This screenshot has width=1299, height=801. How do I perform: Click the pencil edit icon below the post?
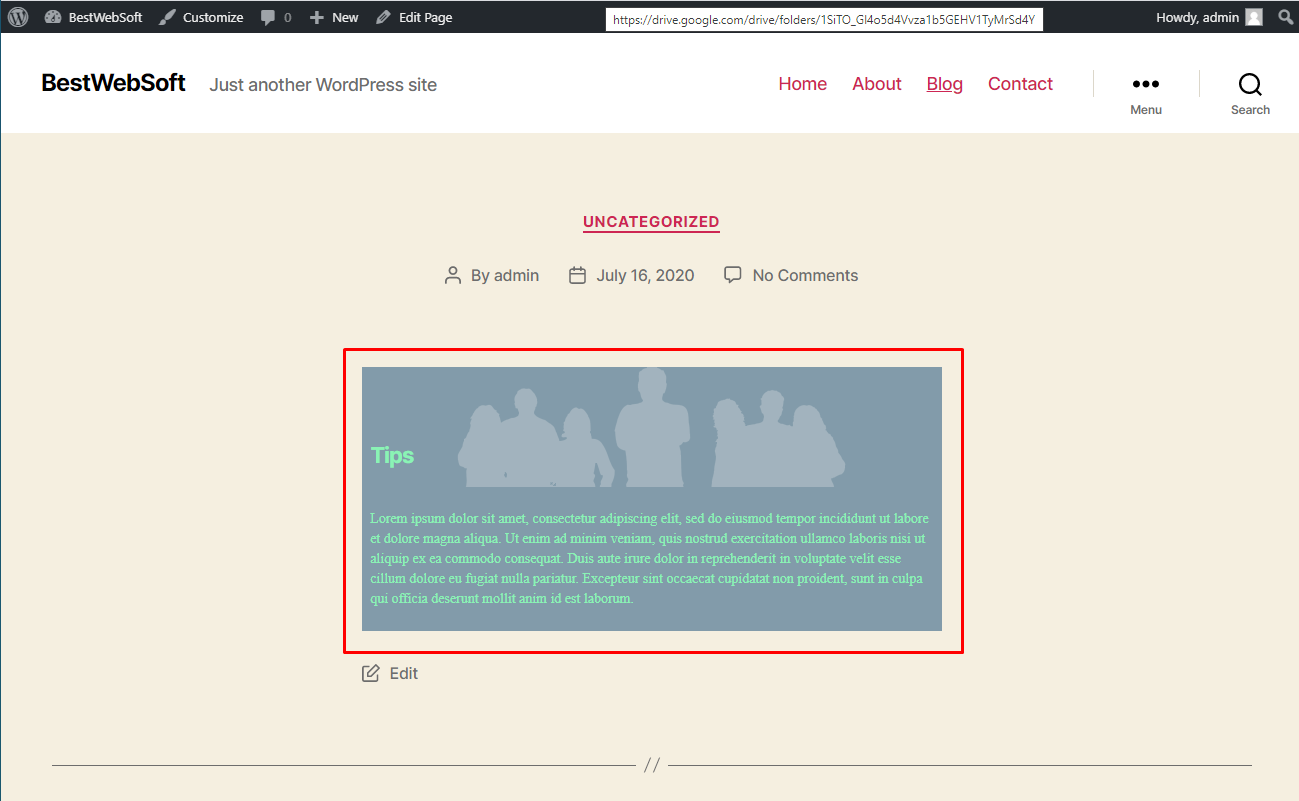pyautogui.click(x=371, y=673)
